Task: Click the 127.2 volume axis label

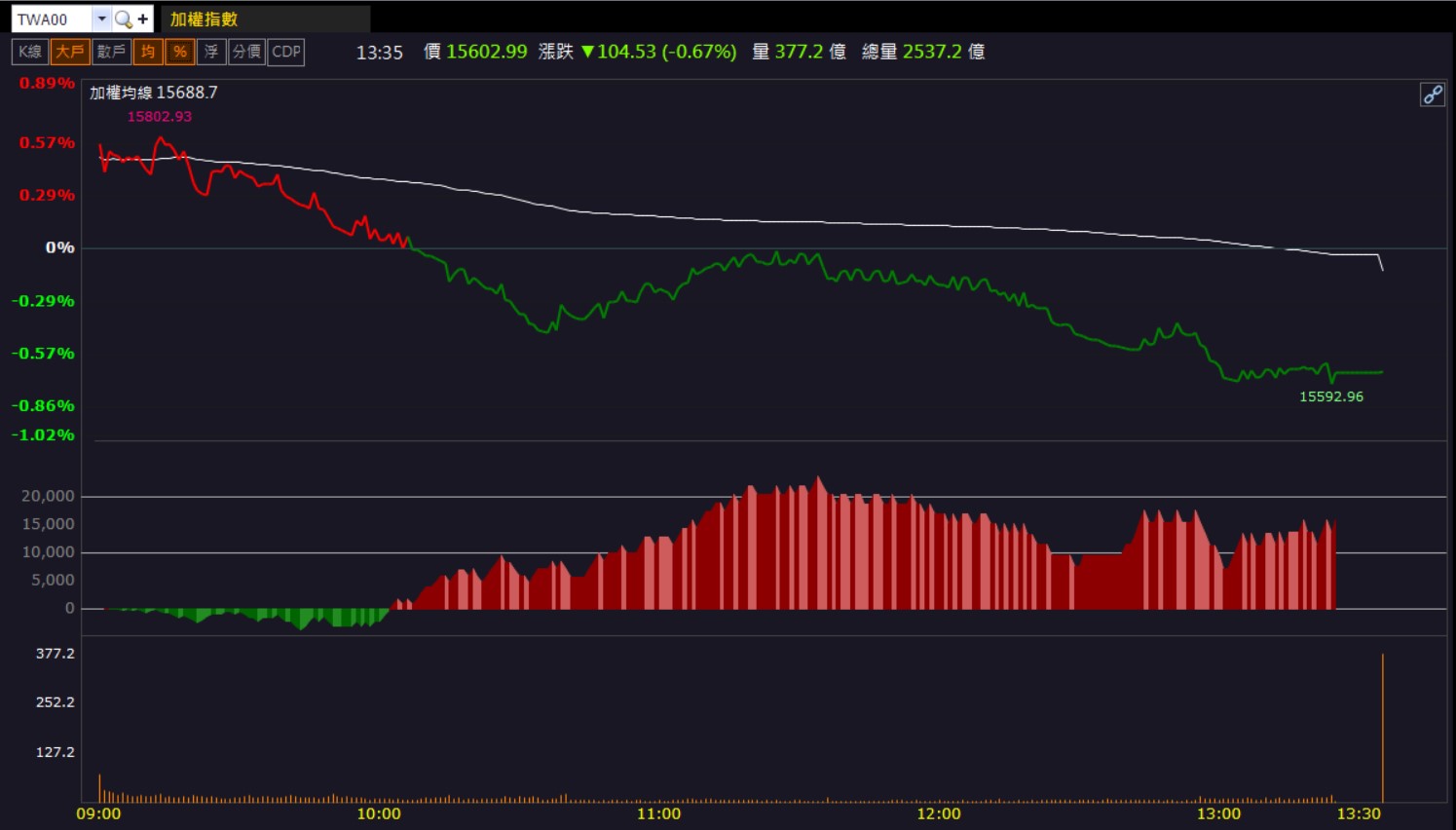Action: (56, 752)
